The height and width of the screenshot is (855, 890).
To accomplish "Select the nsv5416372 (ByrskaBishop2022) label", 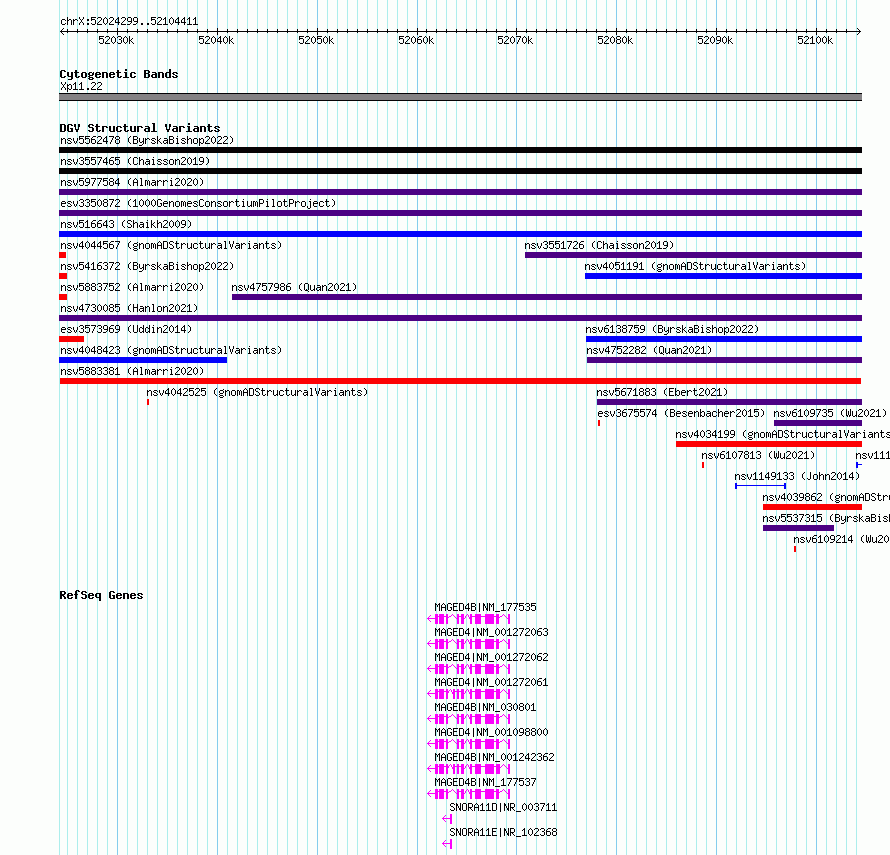I will pos(147,266).
